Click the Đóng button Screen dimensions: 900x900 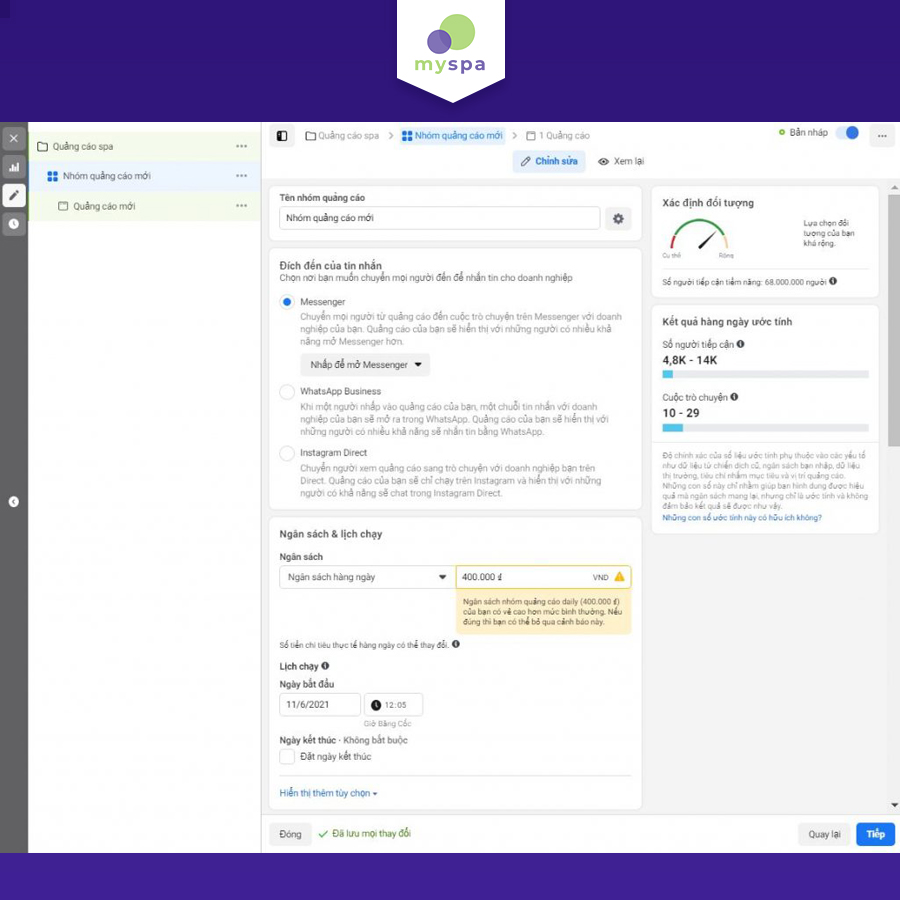290,834
